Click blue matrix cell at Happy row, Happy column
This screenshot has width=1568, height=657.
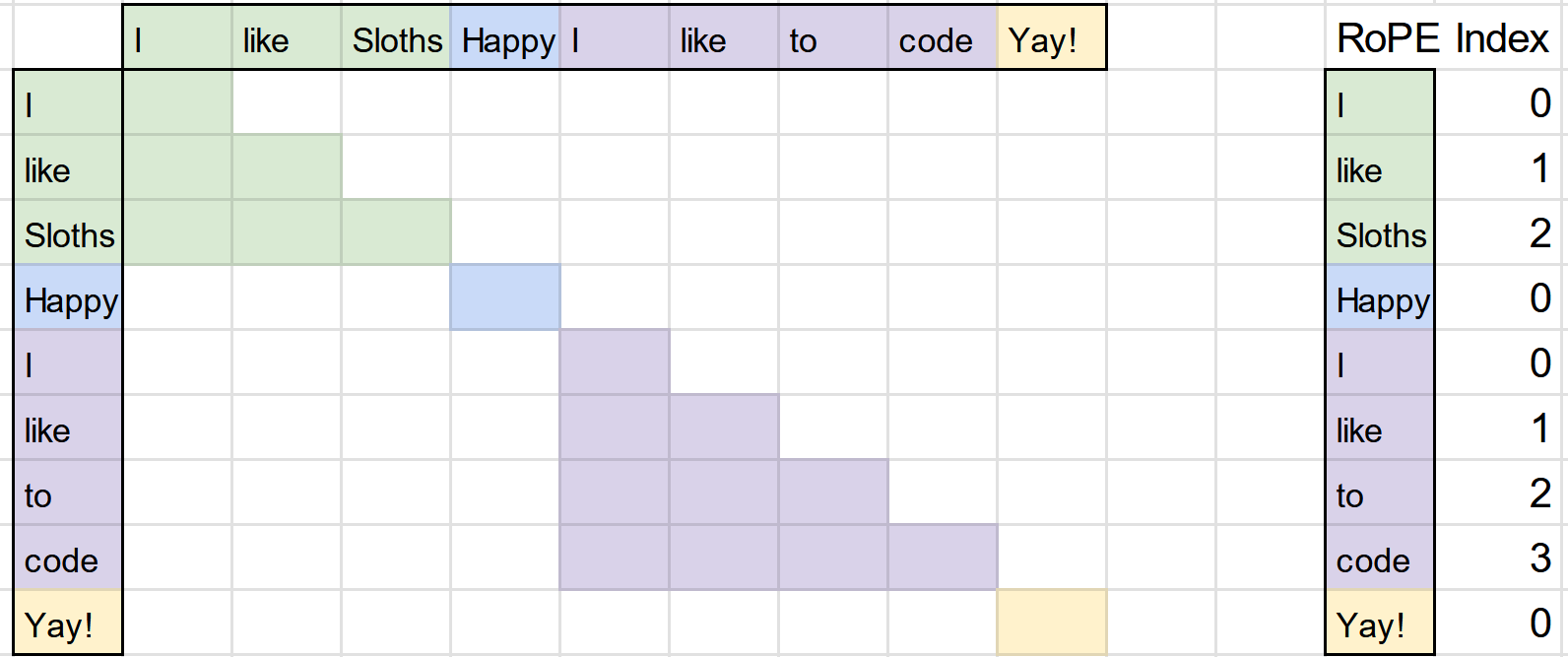pyautogui.click(x=505, y=297)
